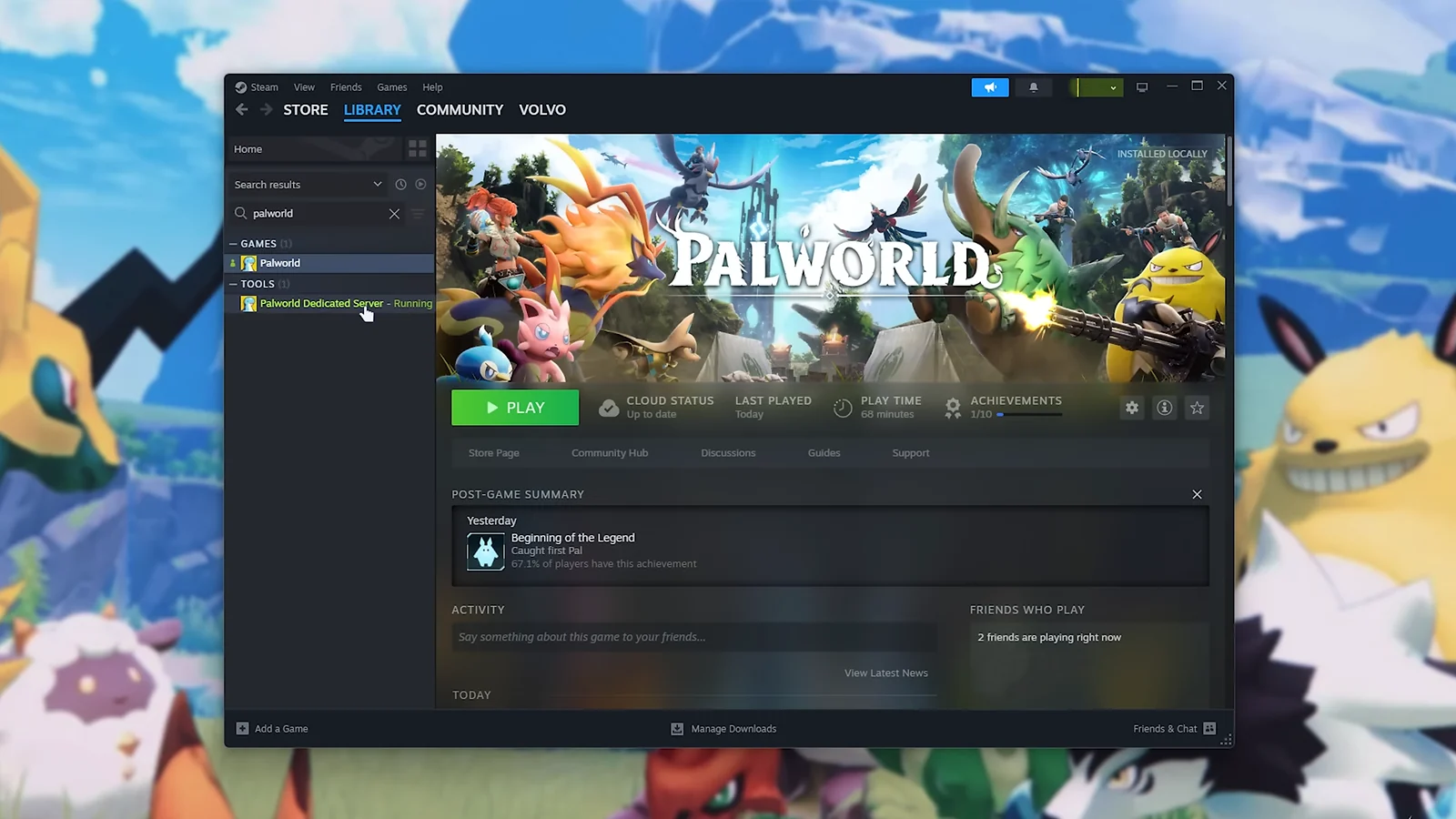Collapse the GAMES category
Image resolution: width=1456 pixels, height=819 pixels.
(x=234, y=244)
